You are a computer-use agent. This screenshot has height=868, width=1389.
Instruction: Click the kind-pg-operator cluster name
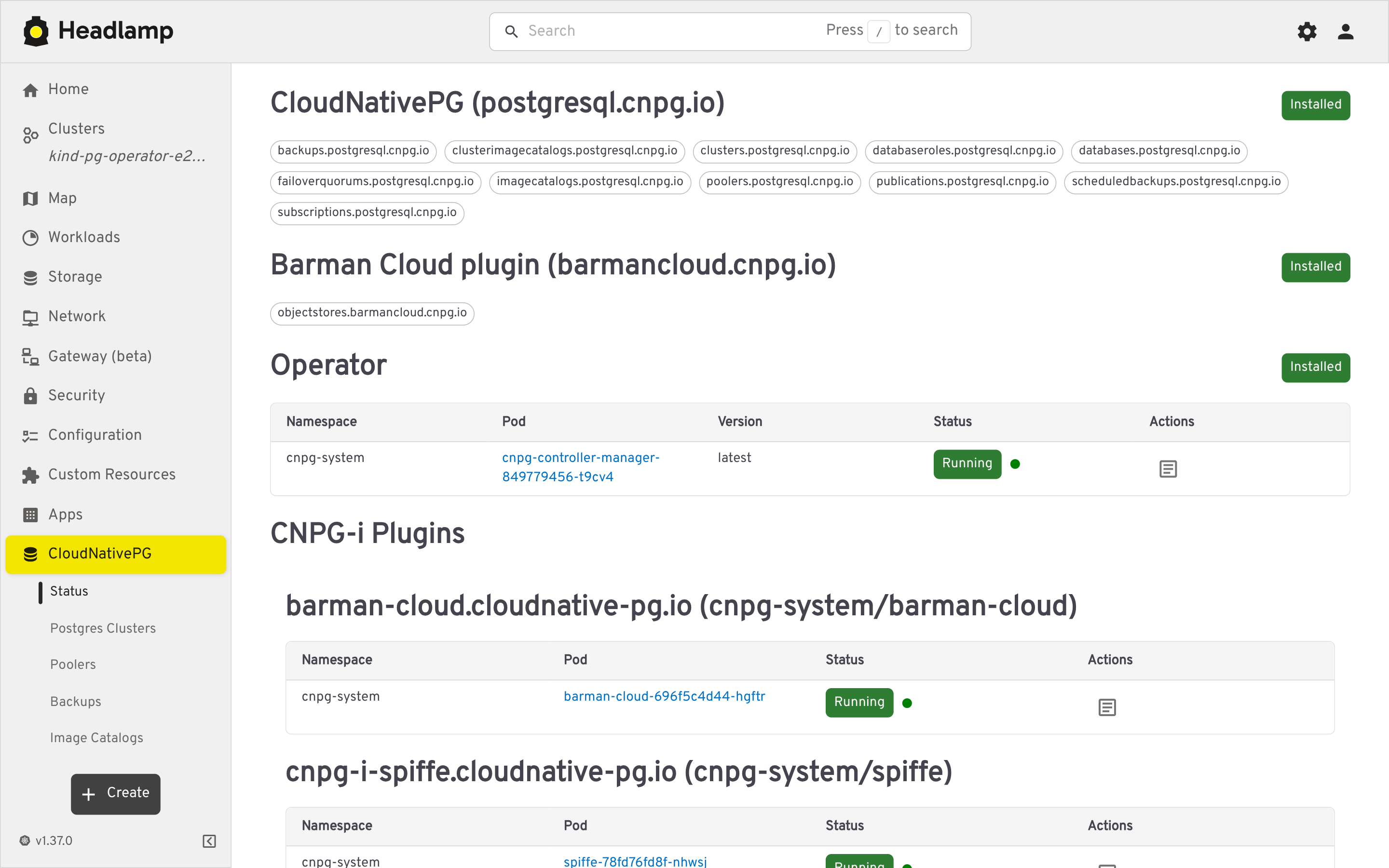(x=127, y=156)
